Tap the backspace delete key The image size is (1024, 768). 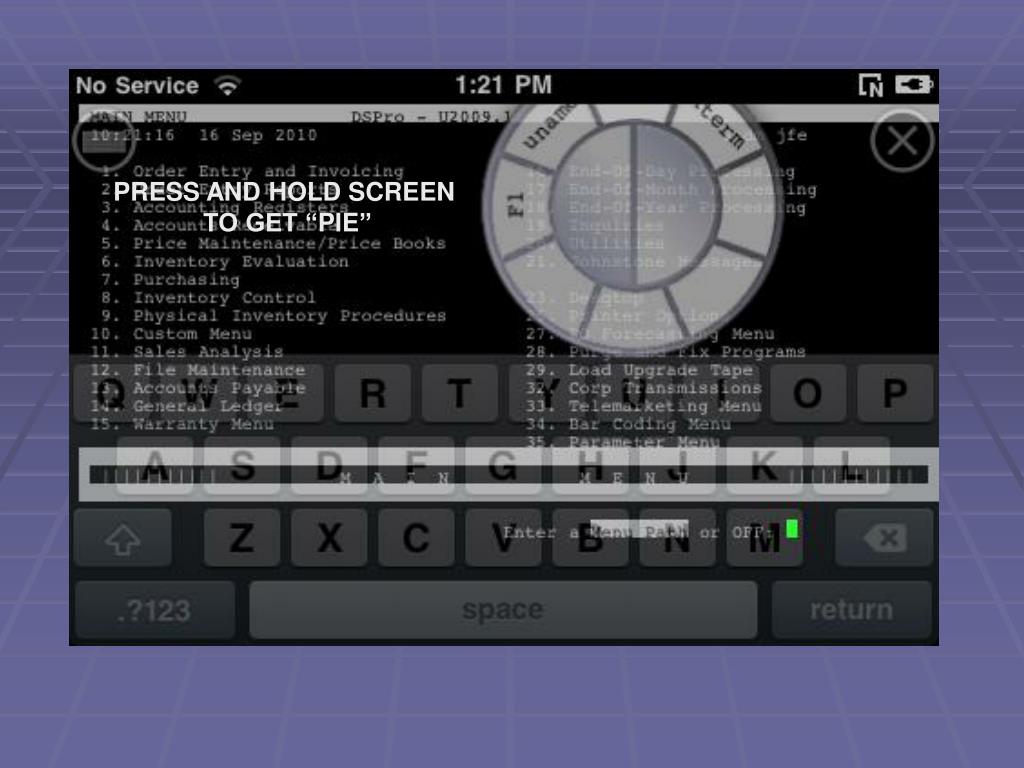point(884,538)
